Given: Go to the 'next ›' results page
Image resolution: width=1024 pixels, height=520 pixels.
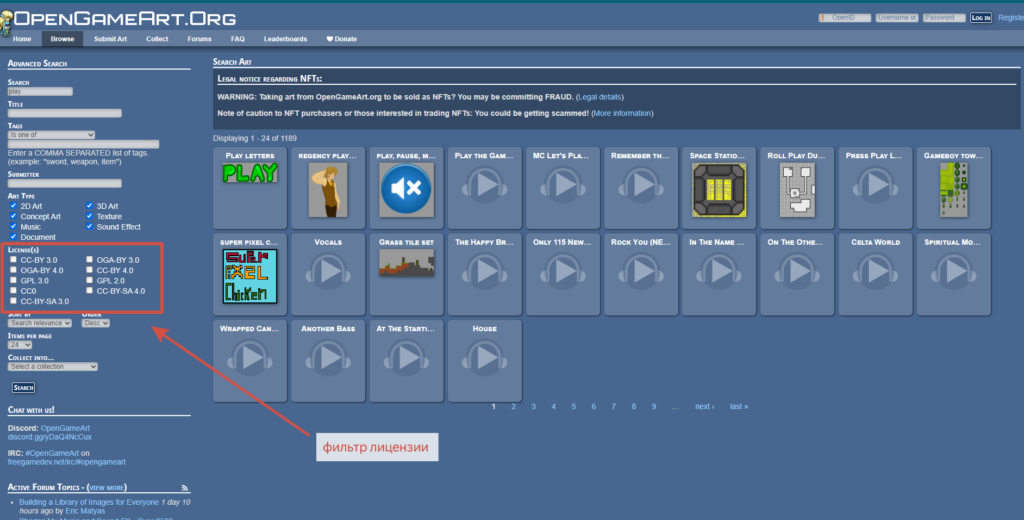Looking at the screenshot, I should tap(705, 406).
